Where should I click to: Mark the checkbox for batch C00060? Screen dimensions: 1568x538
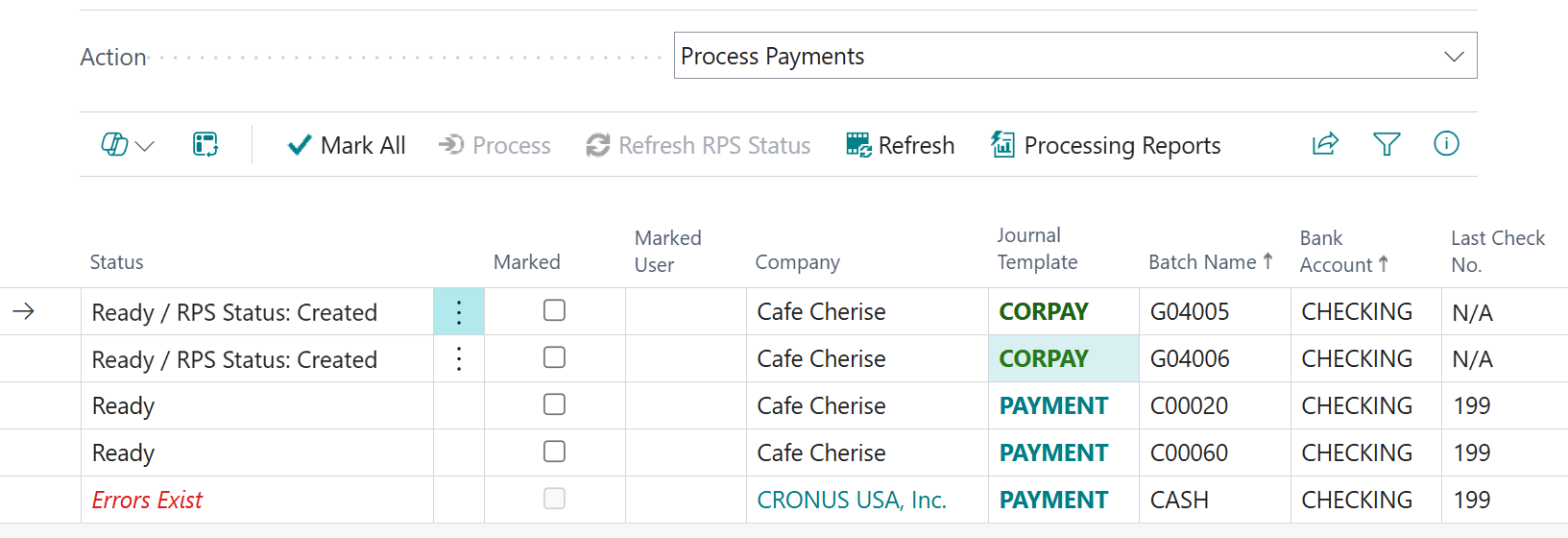pos(554,452)
